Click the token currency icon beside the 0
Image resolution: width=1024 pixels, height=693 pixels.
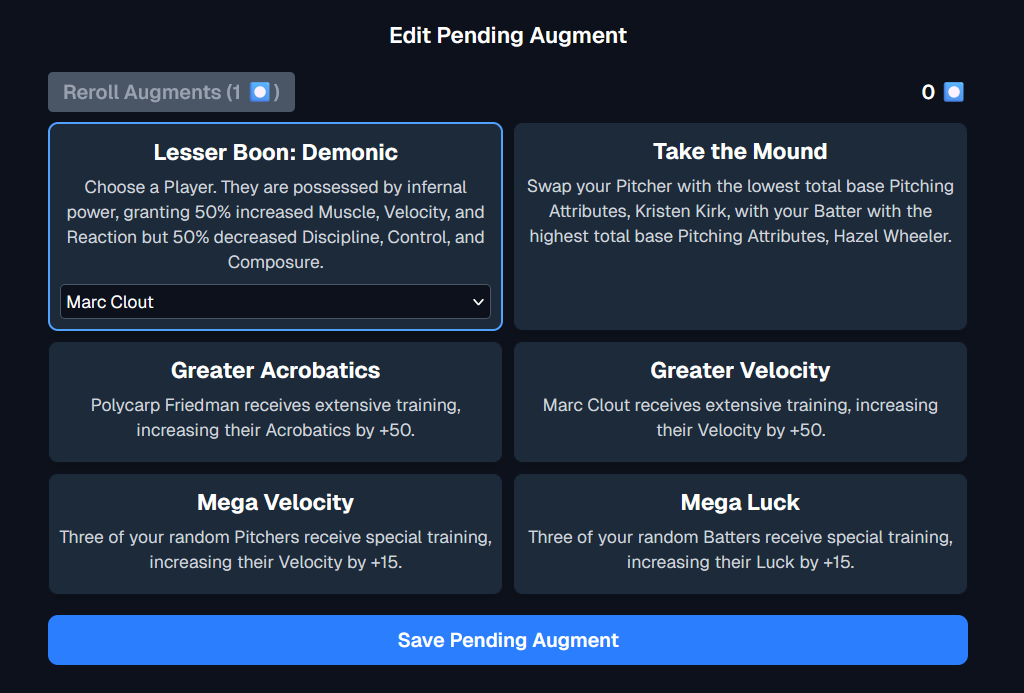click(x=952, y=91)
